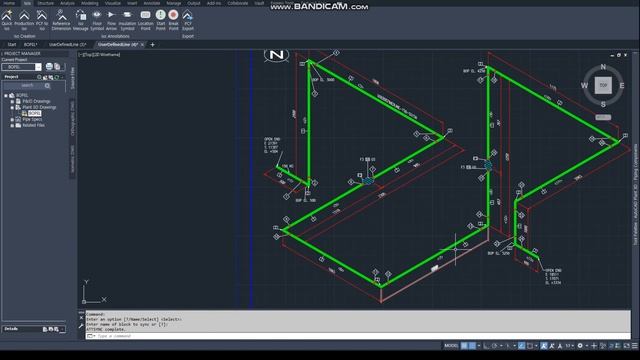Select the Floor Symbol tool
Screen dimensions: 640x360
97,20
